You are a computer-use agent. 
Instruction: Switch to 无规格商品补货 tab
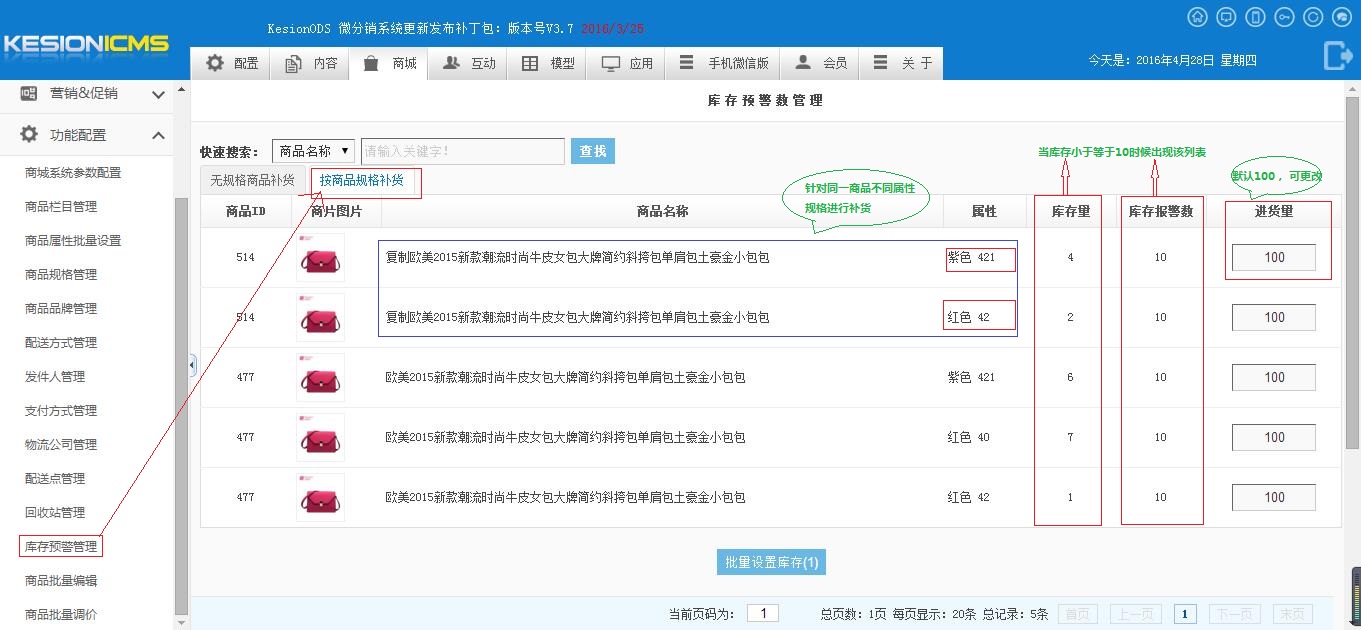point(252,181)
